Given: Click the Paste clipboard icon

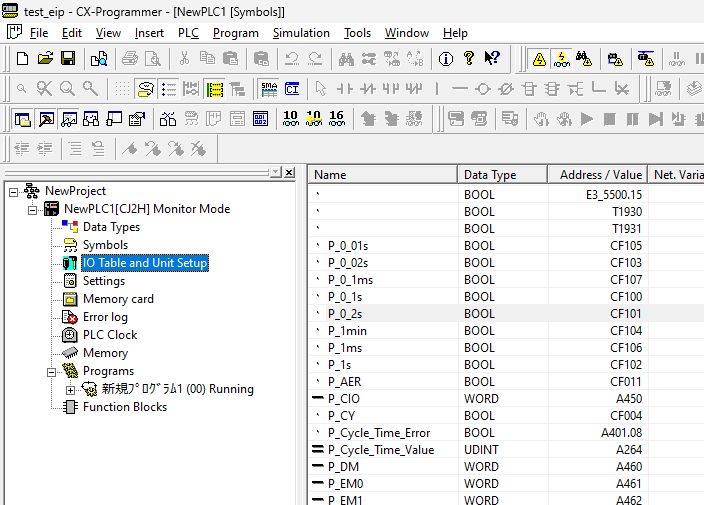Looking at the screenshot, I should [230, 58].
